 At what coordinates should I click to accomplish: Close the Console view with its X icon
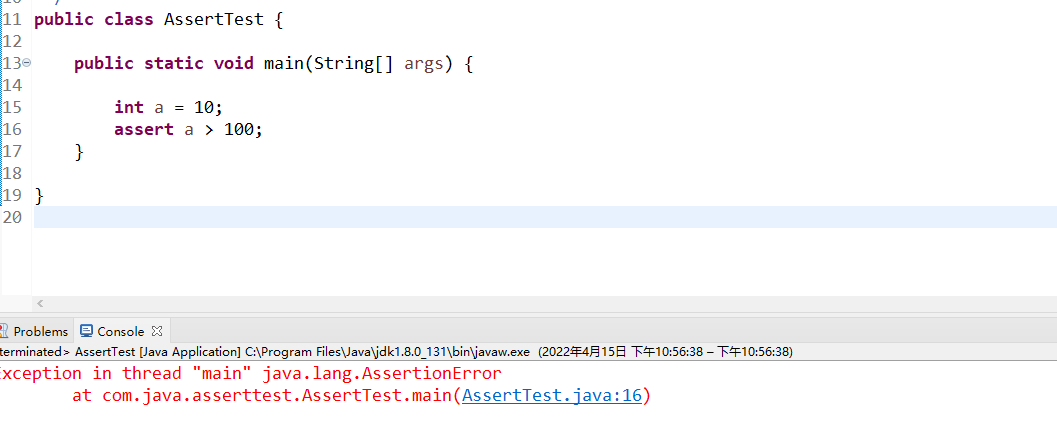(157, 331)
